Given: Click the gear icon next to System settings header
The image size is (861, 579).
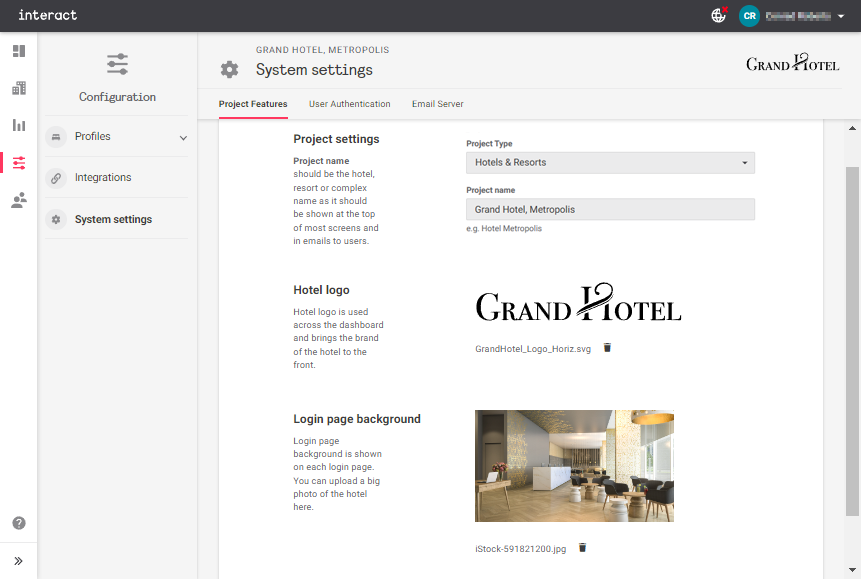Looking at the screenshot, I should coord(229,69).
